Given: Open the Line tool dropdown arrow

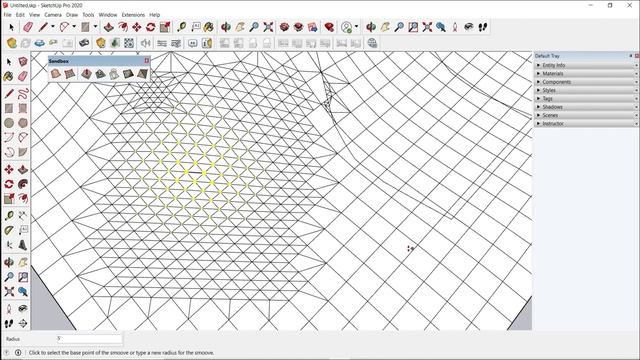Looking at the screenshot, I should tap(52, 27).
